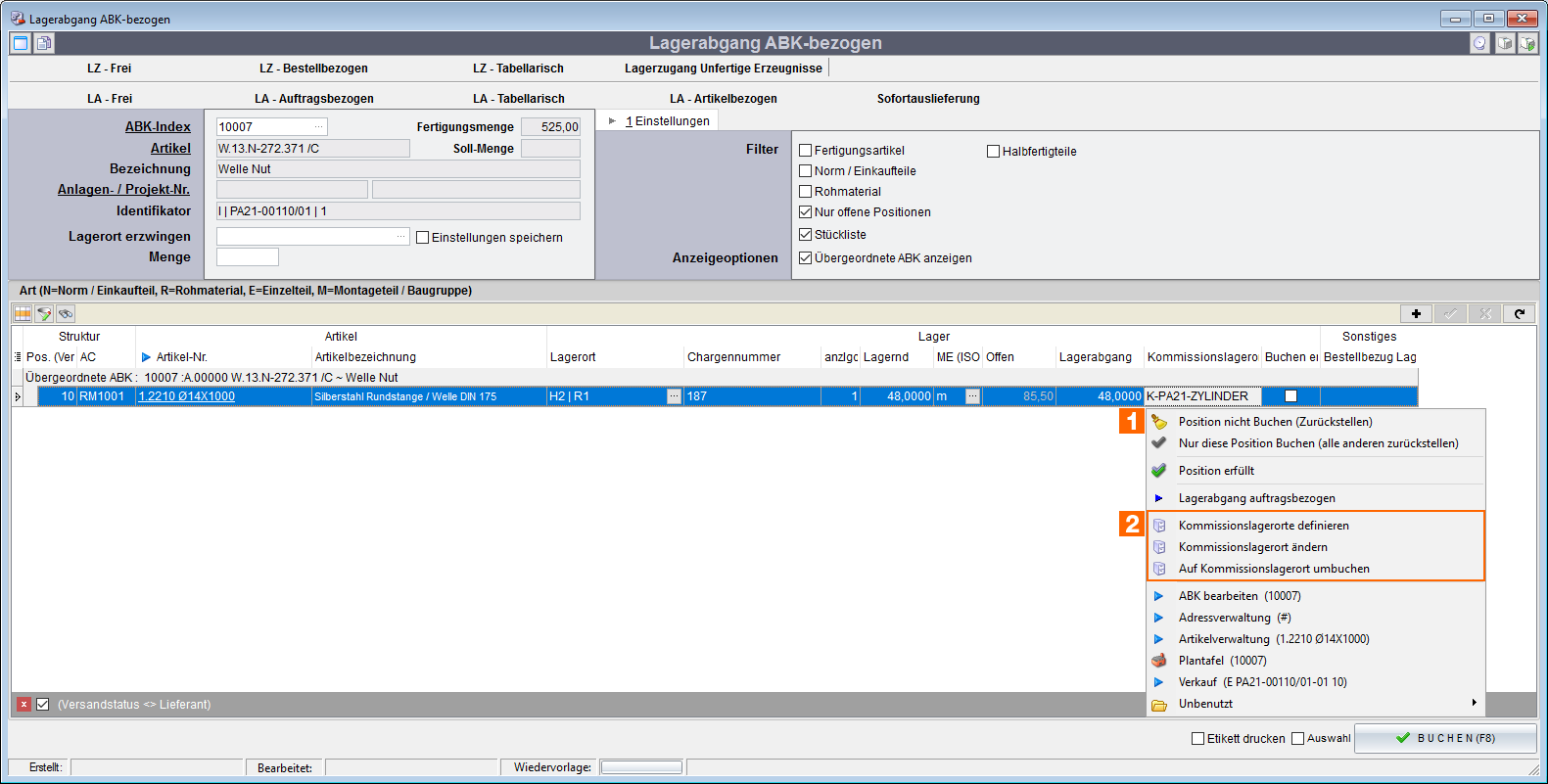Click the broom icon for Position nicht Buchen
Image resolution: width=1548 pixels, height=784 pixels.
pos(1159,422)
